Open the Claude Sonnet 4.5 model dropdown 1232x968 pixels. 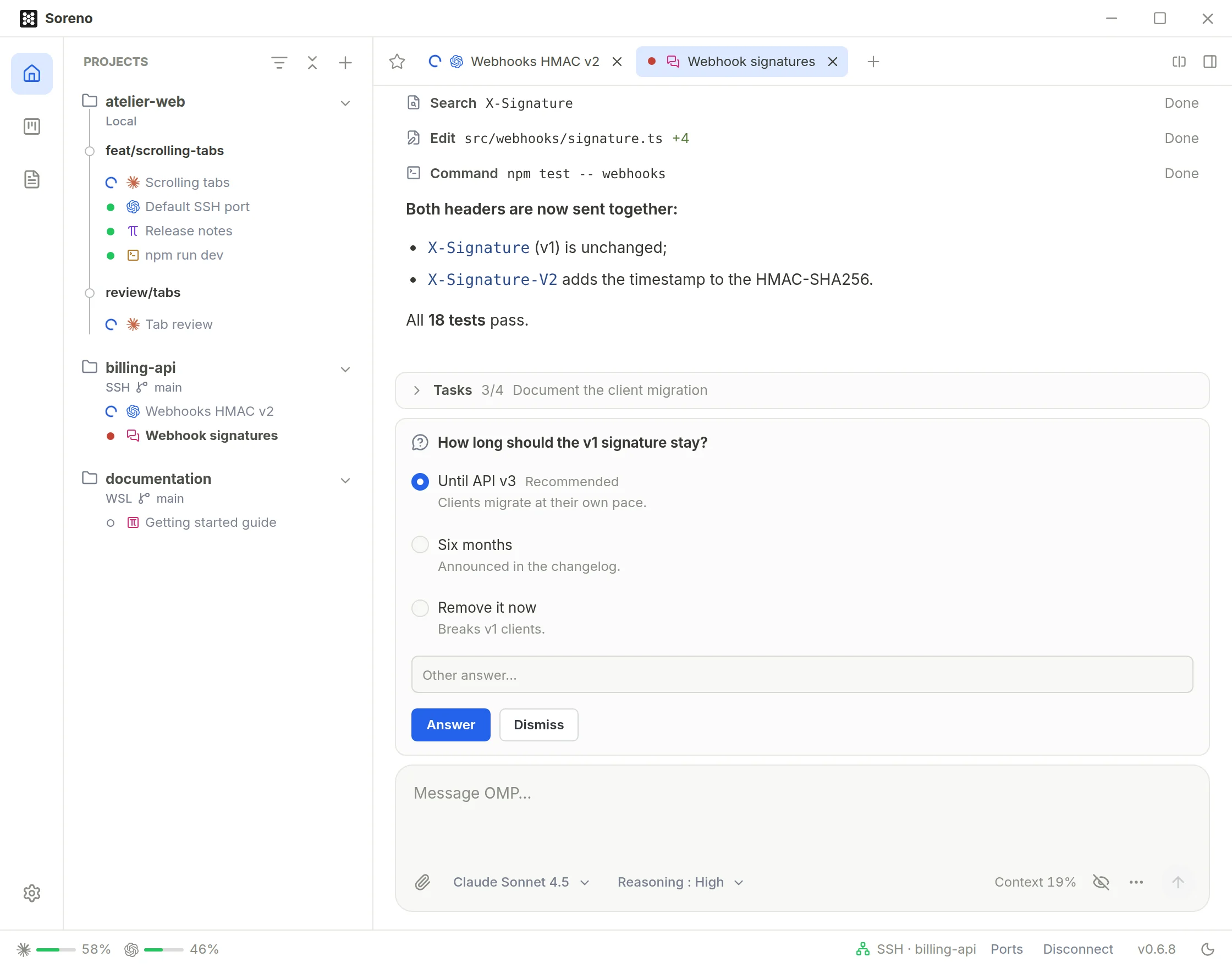(x=521, y=882)
